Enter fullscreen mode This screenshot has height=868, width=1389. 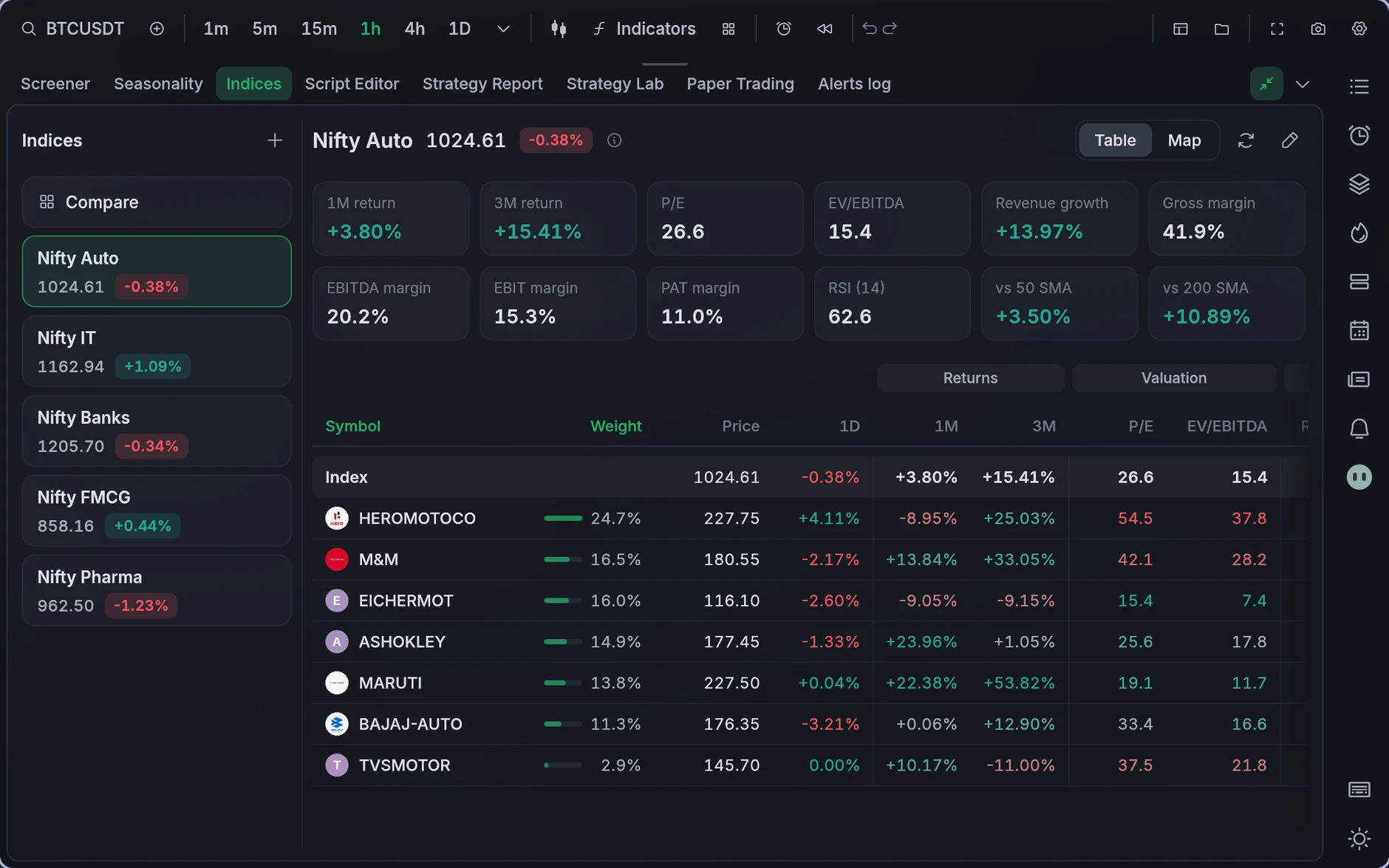pyautogui.click(x=1277, y=29)
